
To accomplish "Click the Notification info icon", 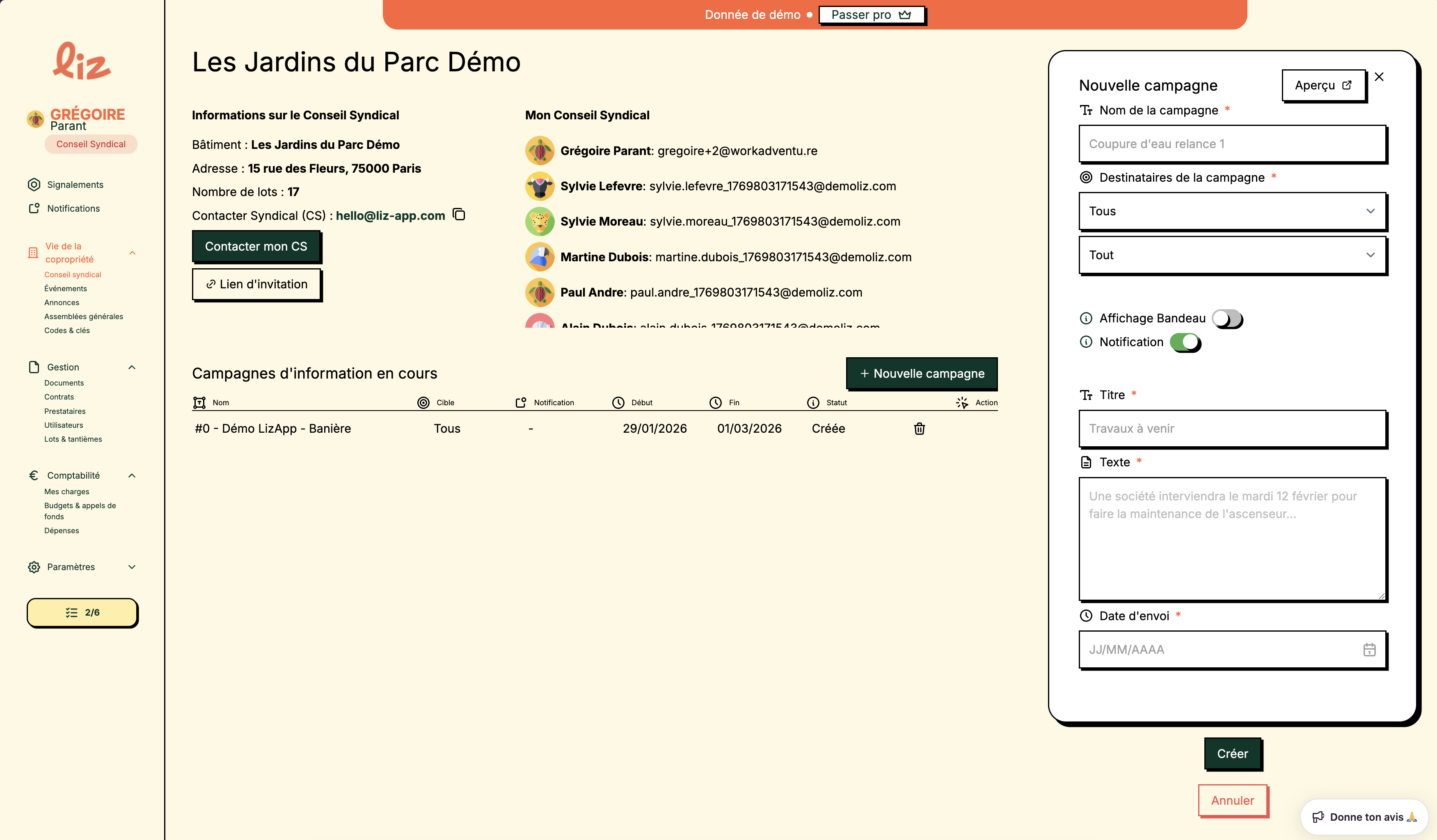I will click(1086, 342).
